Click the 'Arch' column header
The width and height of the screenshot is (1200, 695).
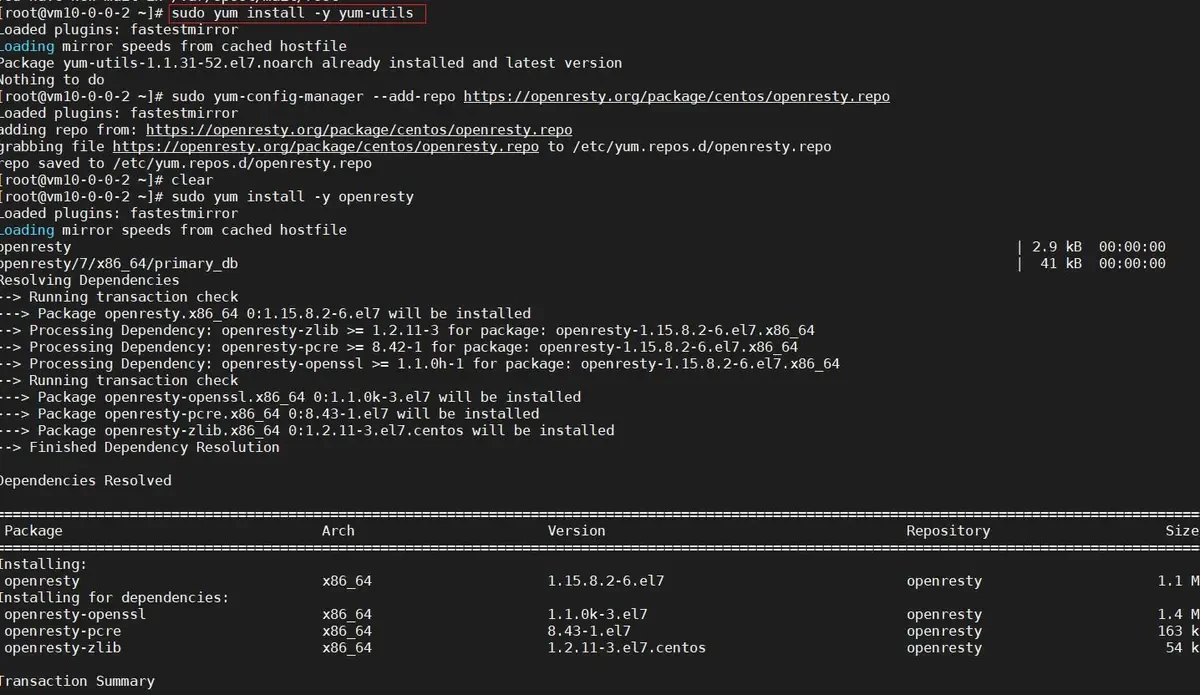pos(338,531)
